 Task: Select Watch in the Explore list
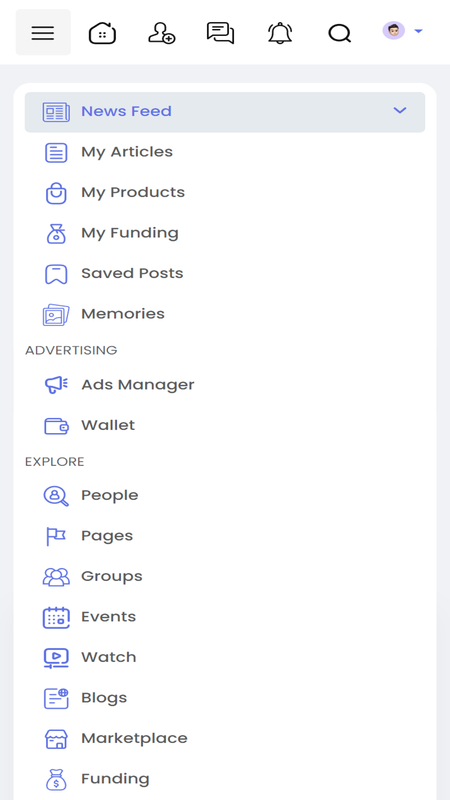(225, 657)
